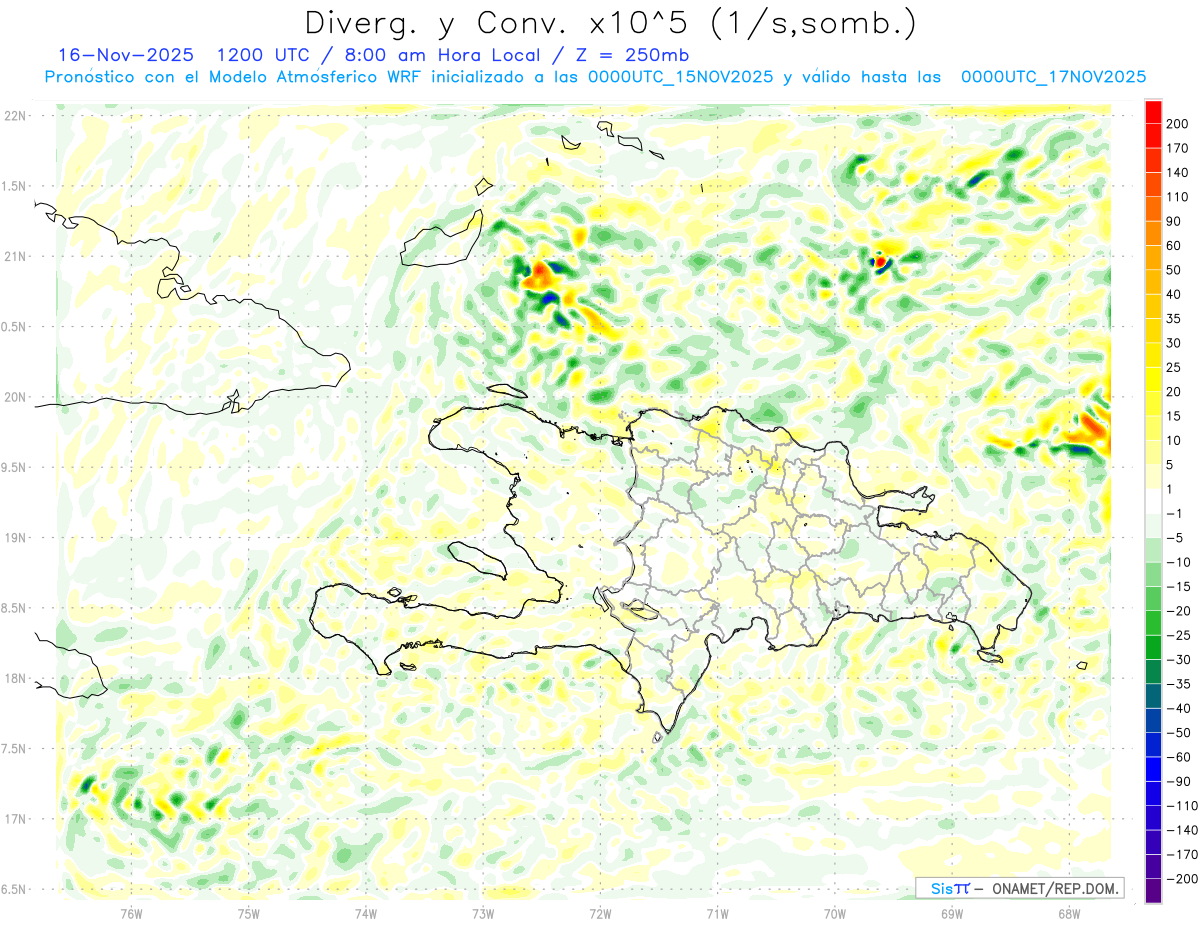Click the '7.5N' latitude label
This screenshot has width=1200, height=927.
point(15,749)
